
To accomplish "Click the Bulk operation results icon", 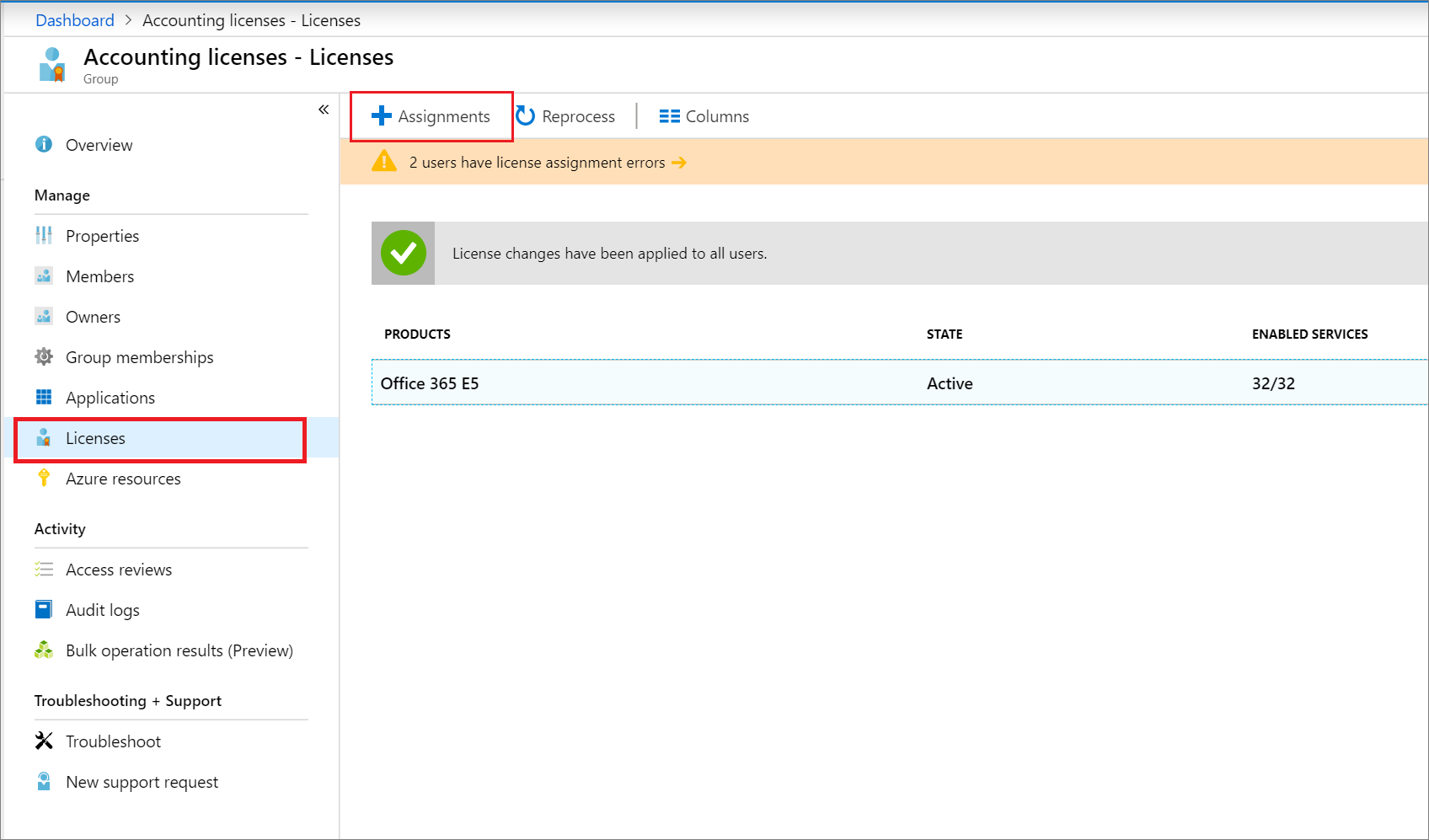I will 44,650.
